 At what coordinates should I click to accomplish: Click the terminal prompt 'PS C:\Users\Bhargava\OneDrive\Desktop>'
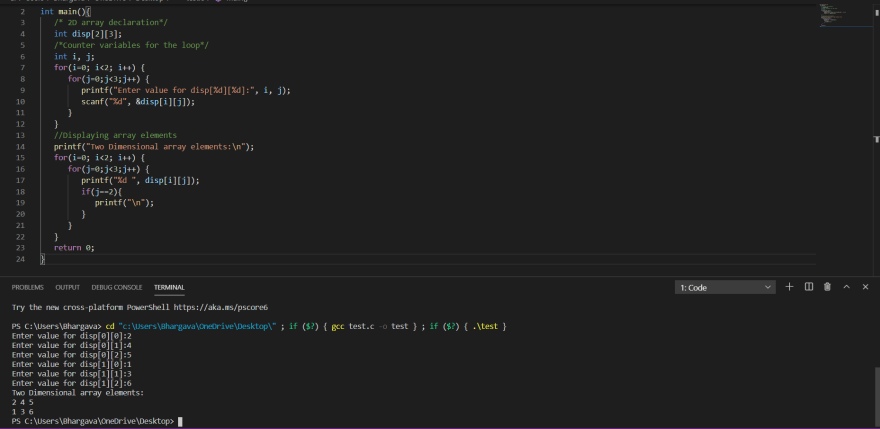coord(93,421)
